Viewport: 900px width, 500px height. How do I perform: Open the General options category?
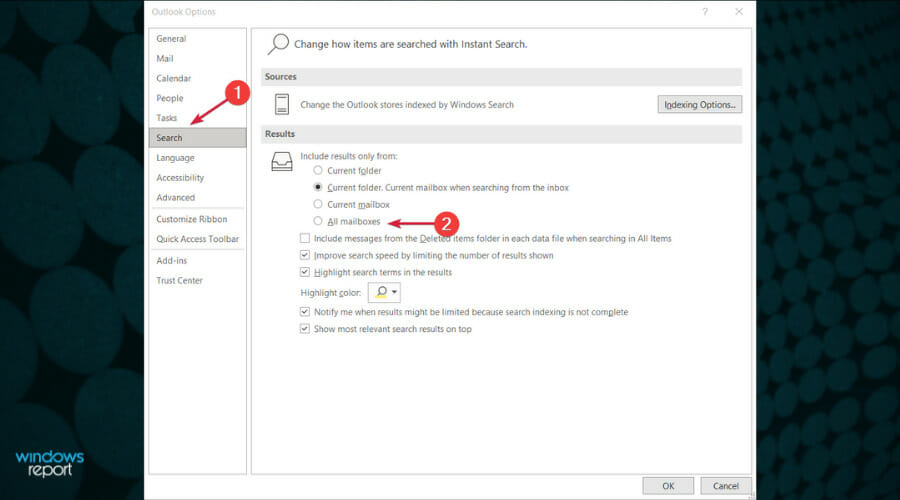[x=197, y=38]
